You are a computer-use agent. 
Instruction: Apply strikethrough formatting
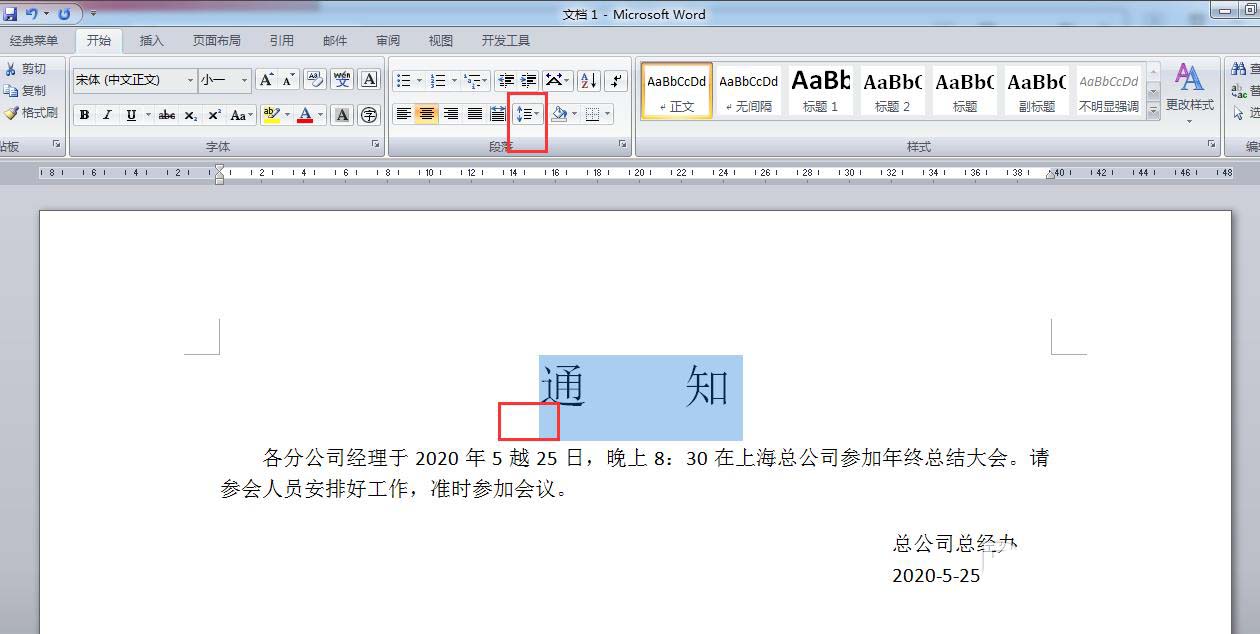click(166, 115)
